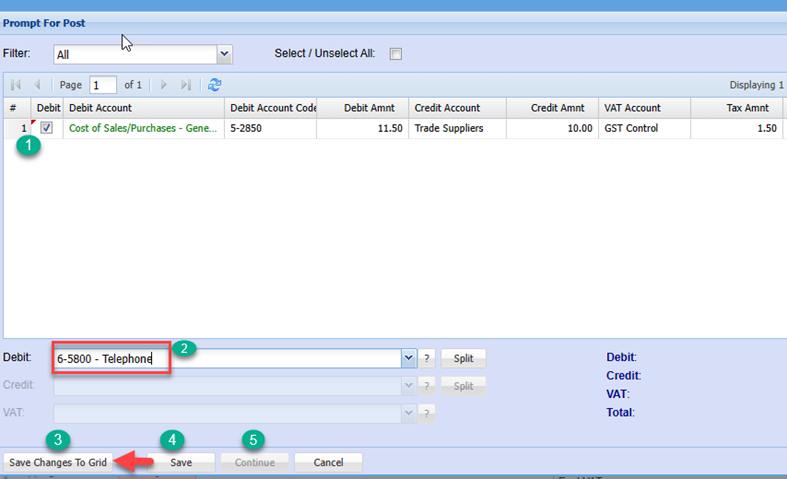Screen dimensions: 787x479
Task: Click the help question mark beside Credit
Action: pos(425,386)
